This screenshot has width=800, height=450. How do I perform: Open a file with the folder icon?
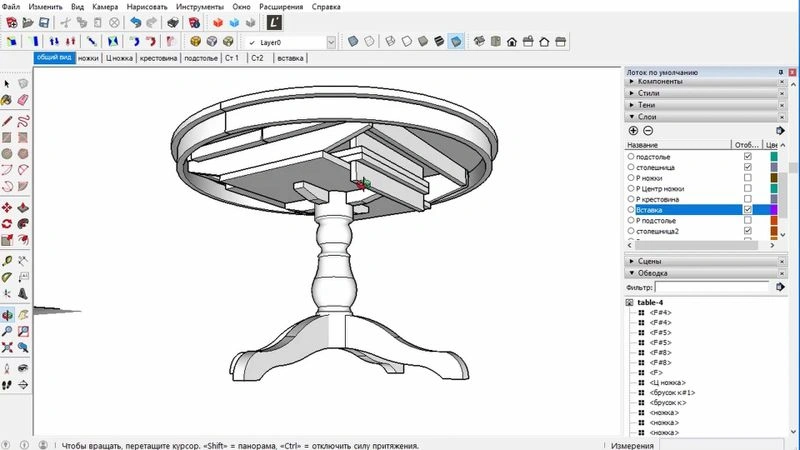(x=28, y=22)
